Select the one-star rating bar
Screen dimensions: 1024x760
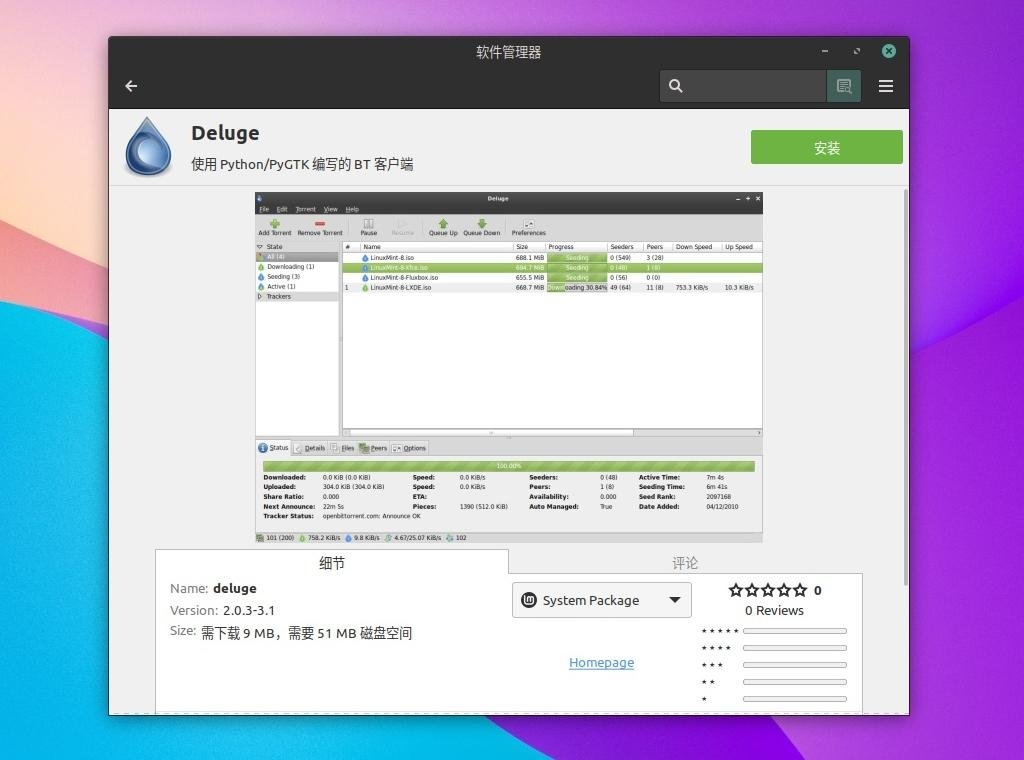[795, 699]
